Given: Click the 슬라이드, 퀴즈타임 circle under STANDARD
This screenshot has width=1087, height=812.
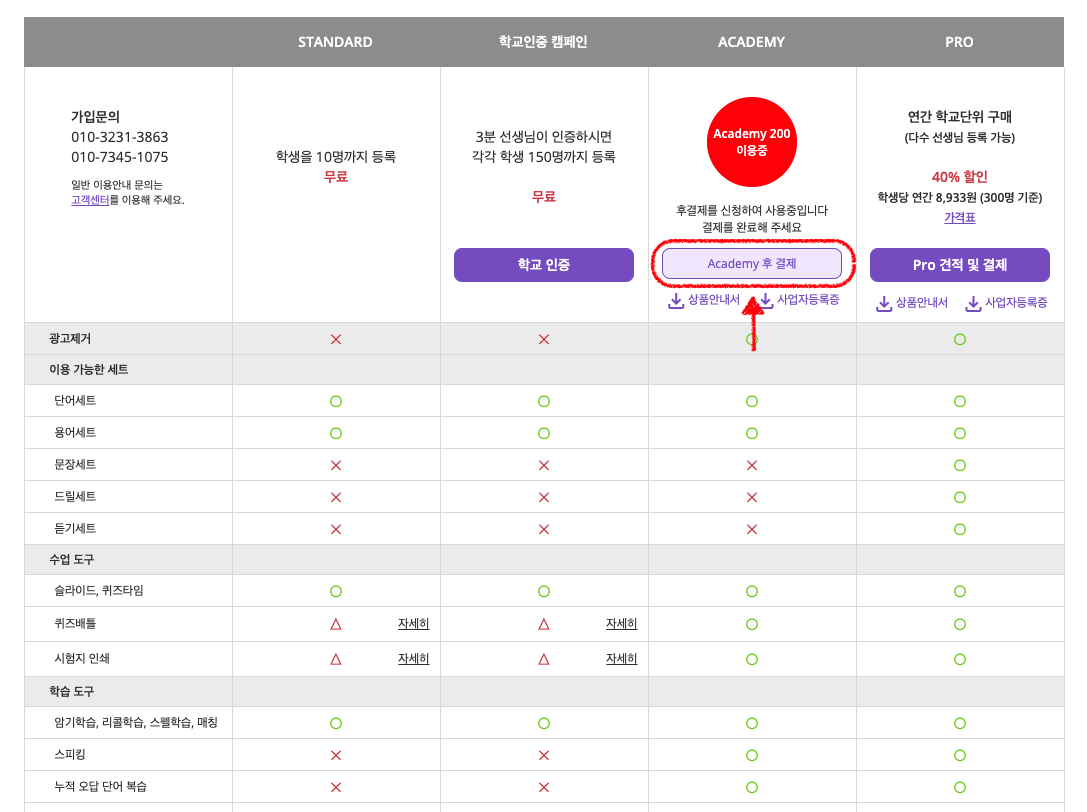Looking at the screenshot, I should [336, 591].
